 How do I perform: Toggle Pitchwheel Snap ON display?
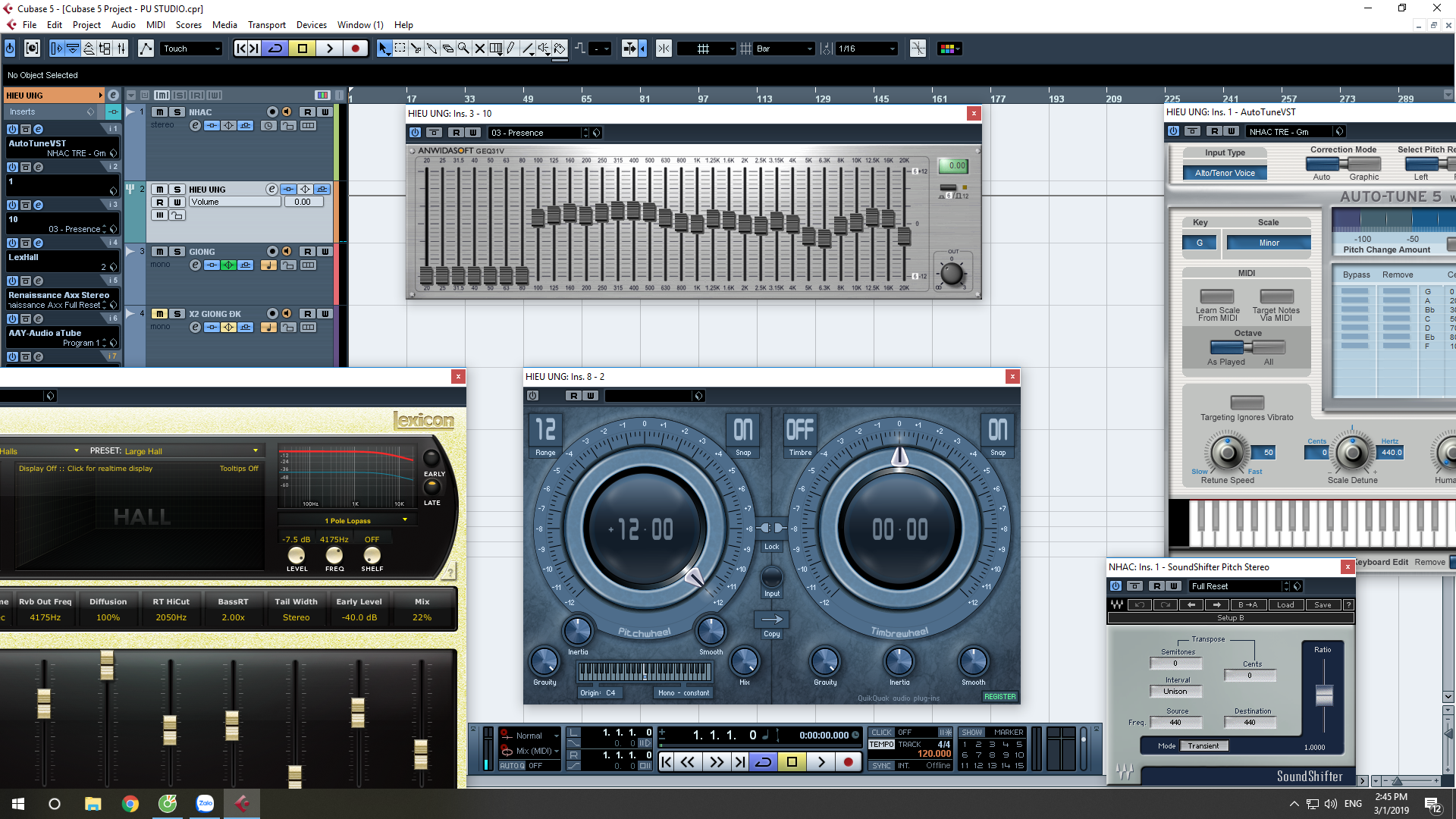click(742, 431)
